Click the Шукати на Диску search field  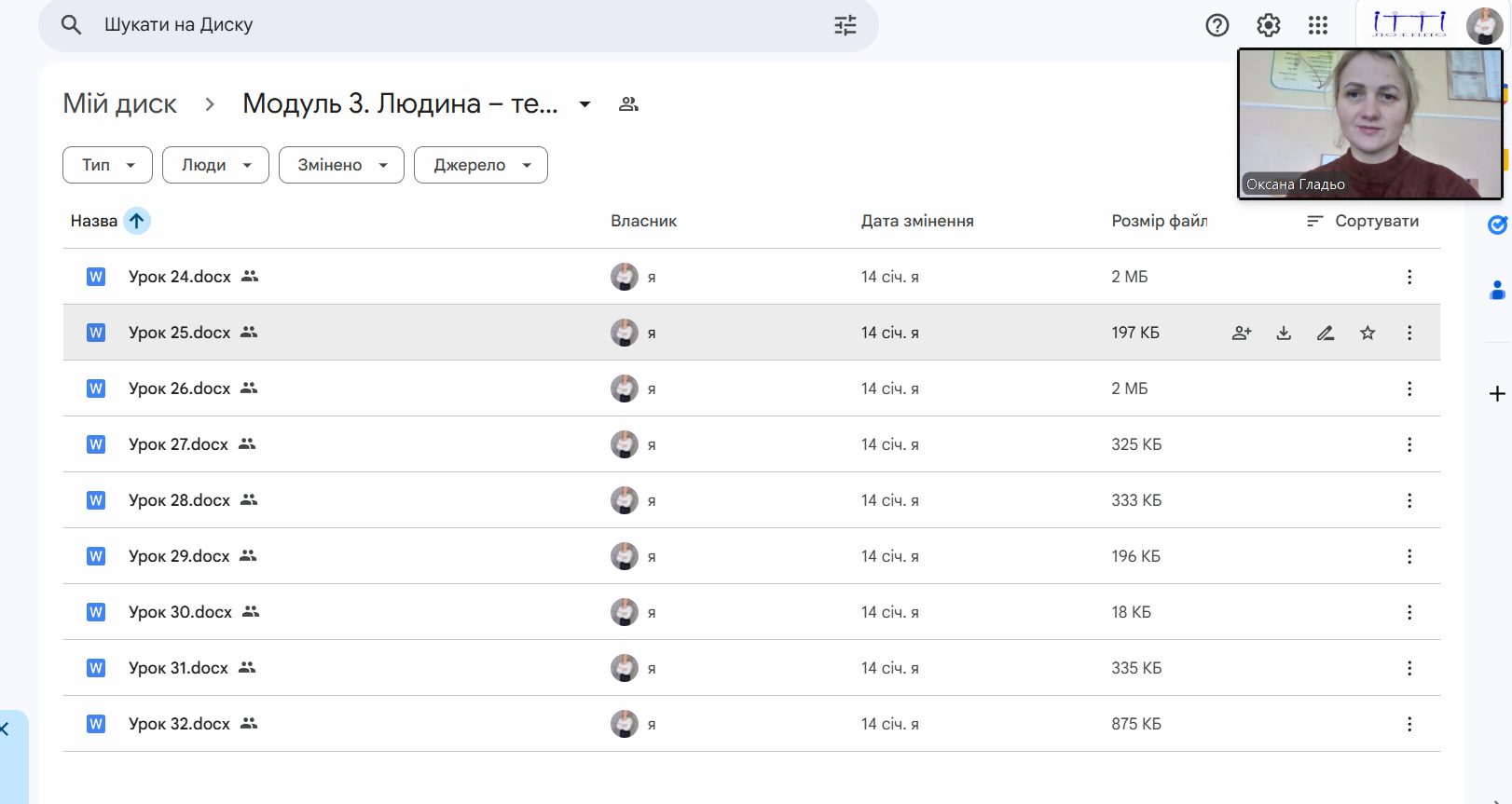(x=447, y=25)
